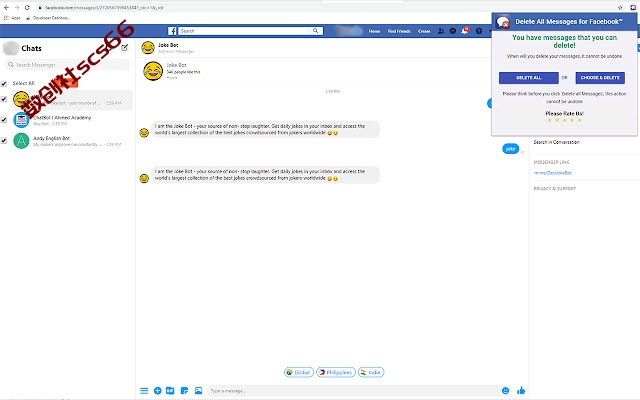The width and height of the screenshot is (640, 400).
Task: Go to Home in Facebook navbar
Action: pos(374,31)
